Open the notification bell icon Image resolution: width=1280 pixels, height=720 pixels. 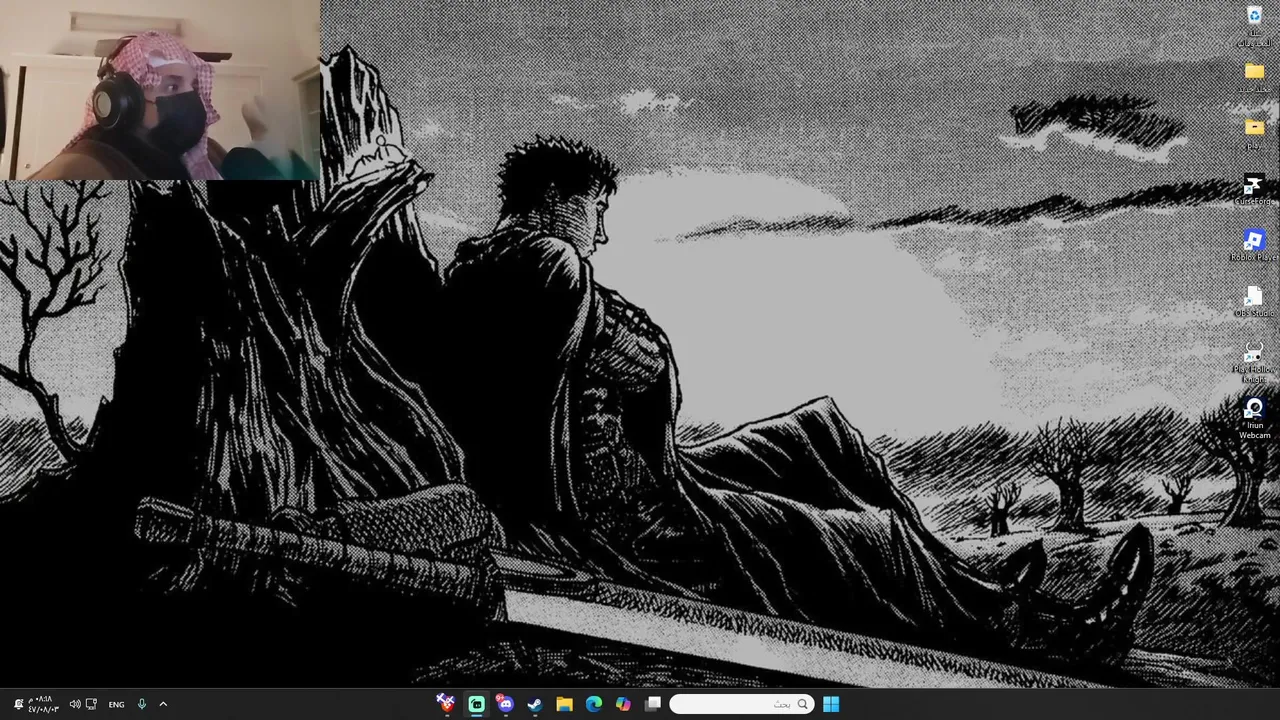(17, 704)
